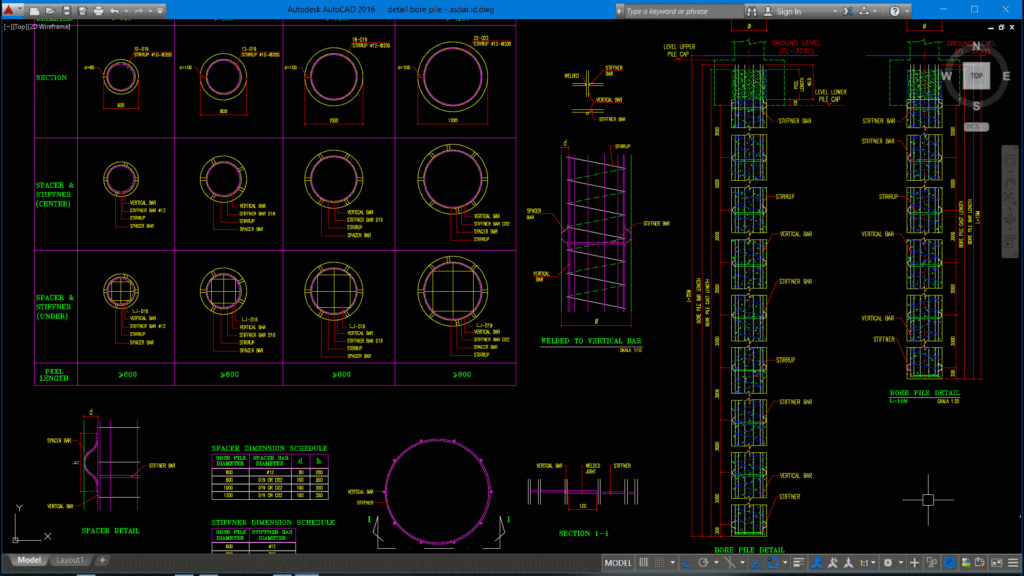Click the MODEL button in the status bar

coord(618,563)
